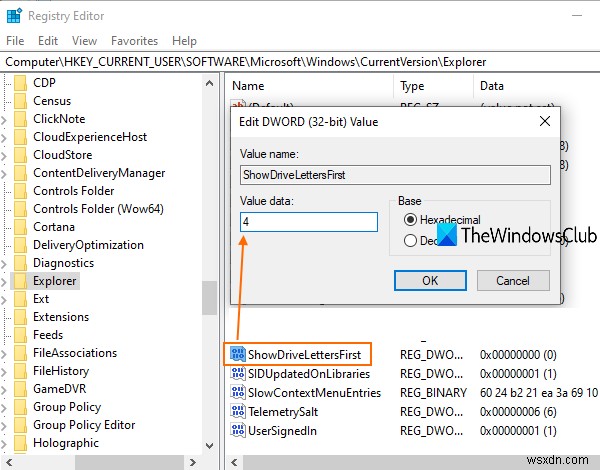Click the data 0x00000006 (6)
The height and width of the screenshot is (470, 600).
point(518,412)
